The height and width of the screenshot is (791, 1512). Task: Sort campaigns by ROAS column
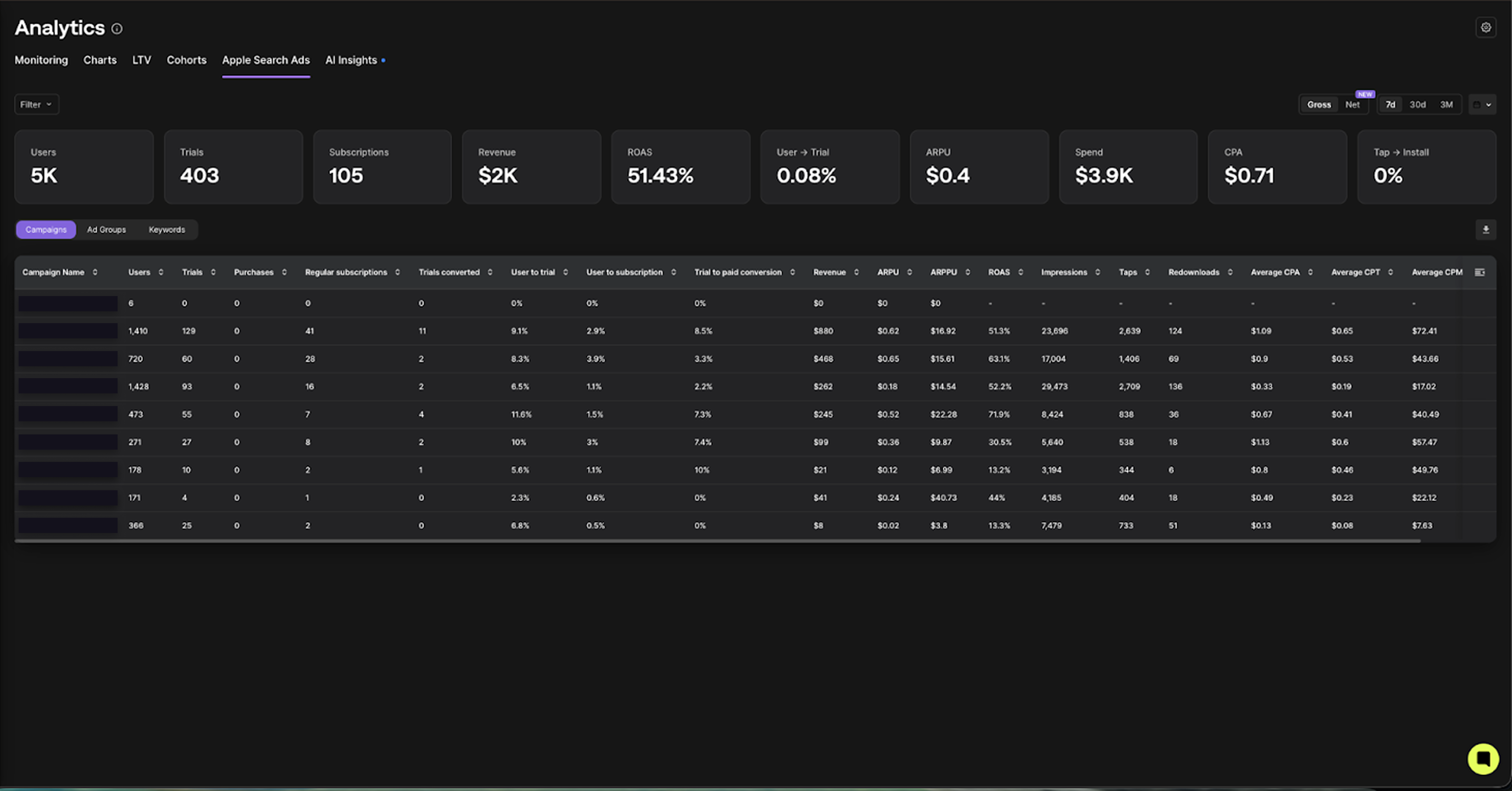click(x=1021, y=272)
